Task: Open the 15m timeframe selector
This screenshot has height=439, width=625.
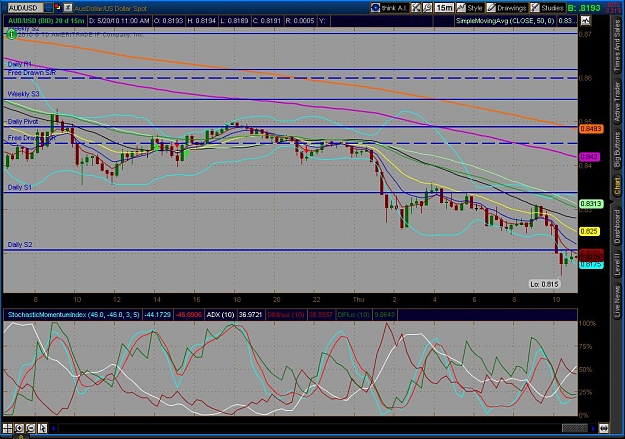Action: tap(444, 8)
